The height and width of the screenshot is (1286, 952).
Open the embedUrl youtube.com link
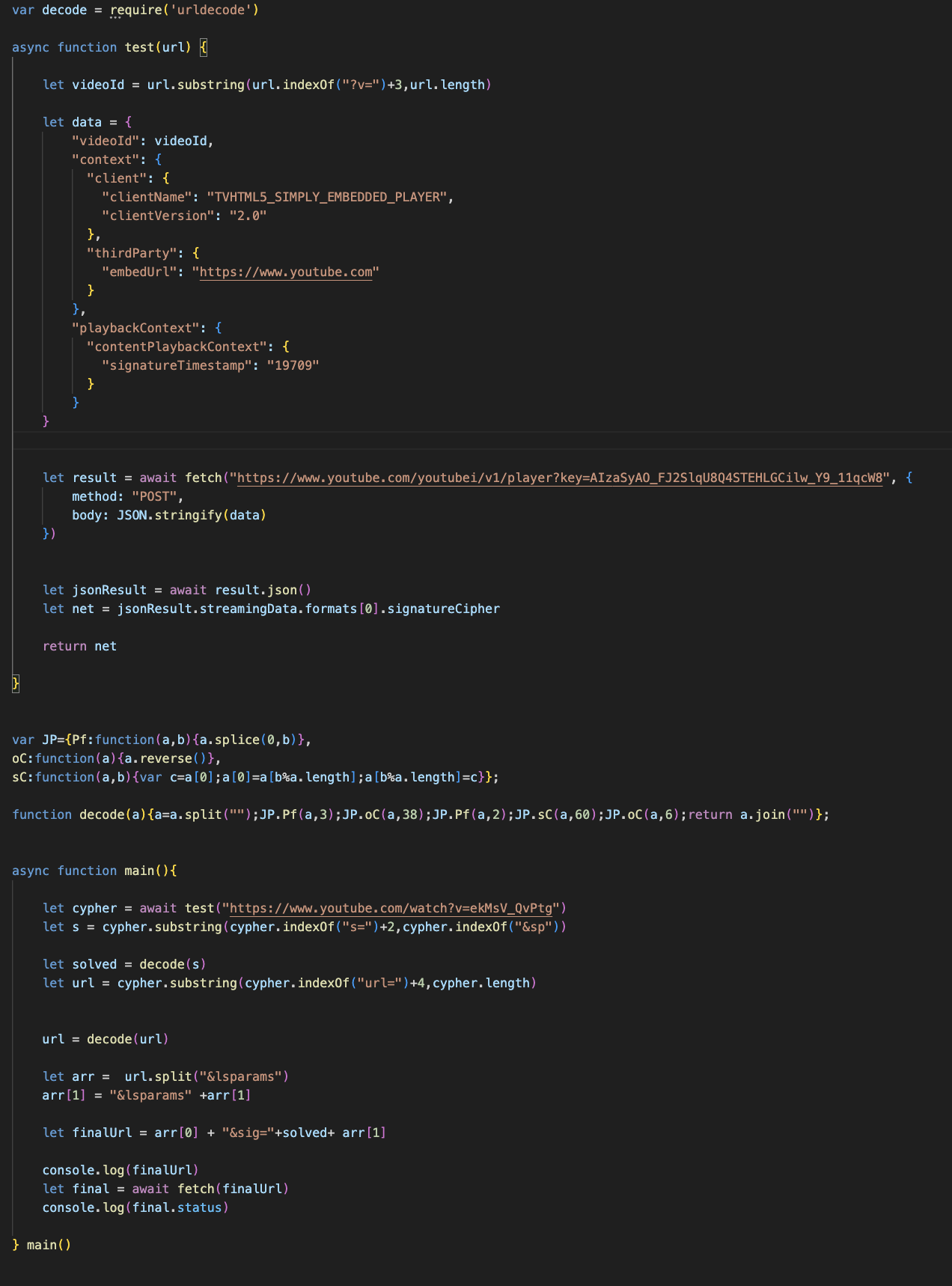click(285, 272)
